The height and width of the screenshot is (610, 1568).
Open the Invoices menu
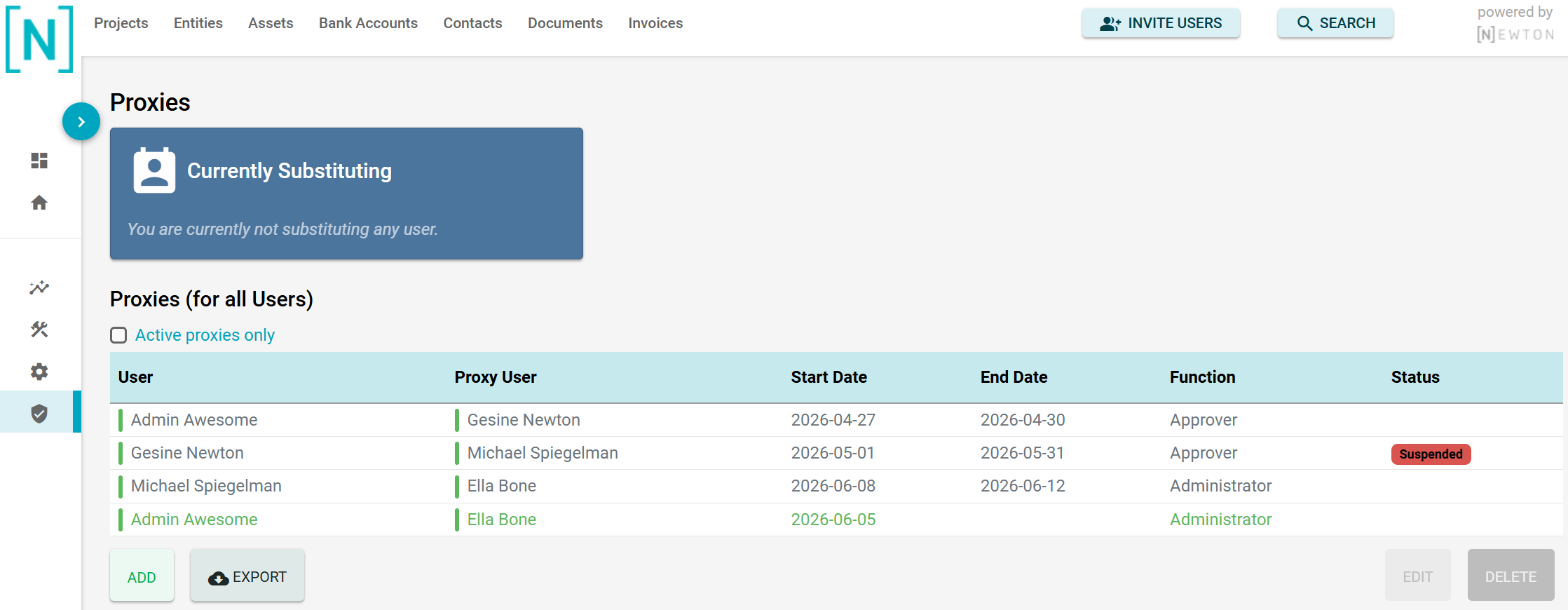pos(655,23)
